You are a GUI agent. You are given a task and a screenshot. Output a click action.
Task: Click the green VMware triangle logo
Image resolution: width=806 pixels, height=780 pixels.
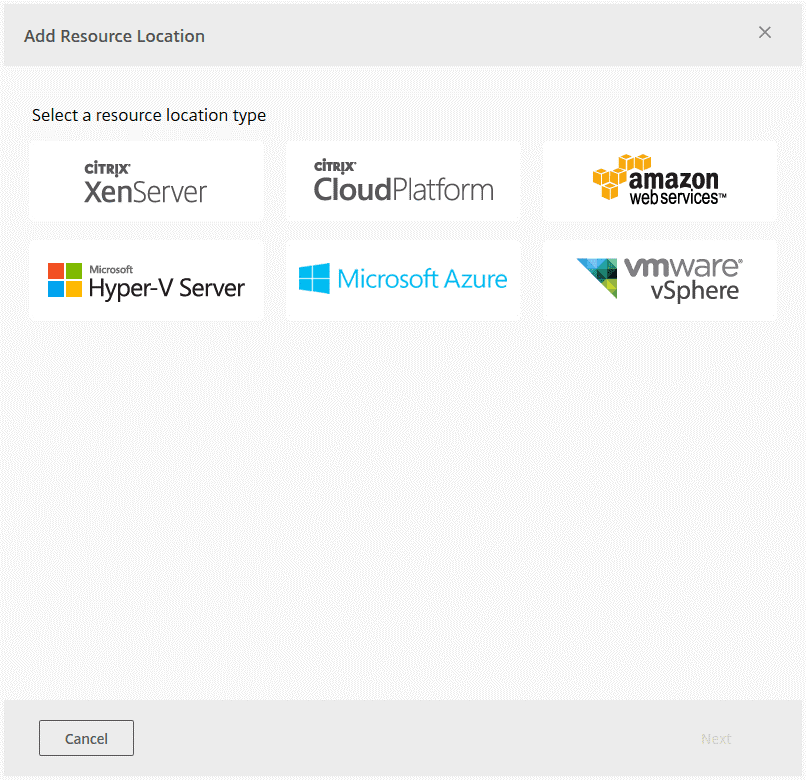(x=598, y=278)
